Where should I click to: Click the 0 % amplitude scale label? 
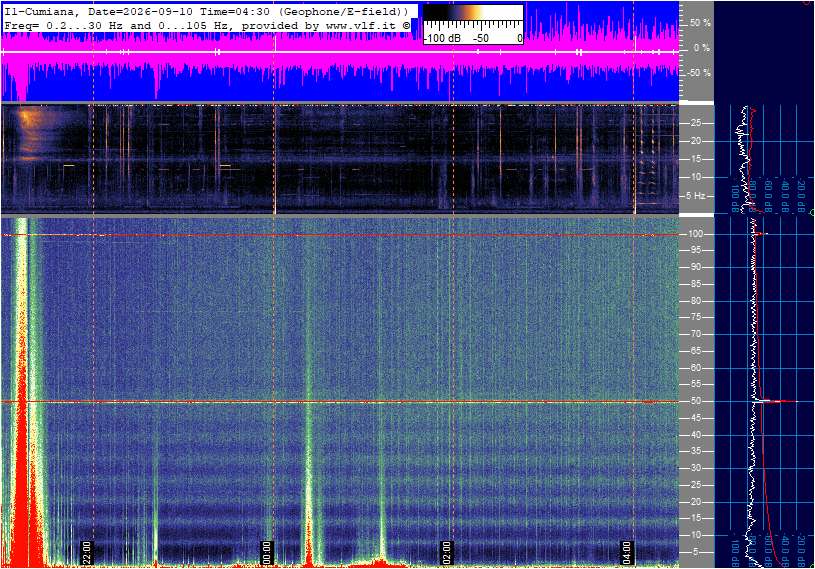(702, 48)
